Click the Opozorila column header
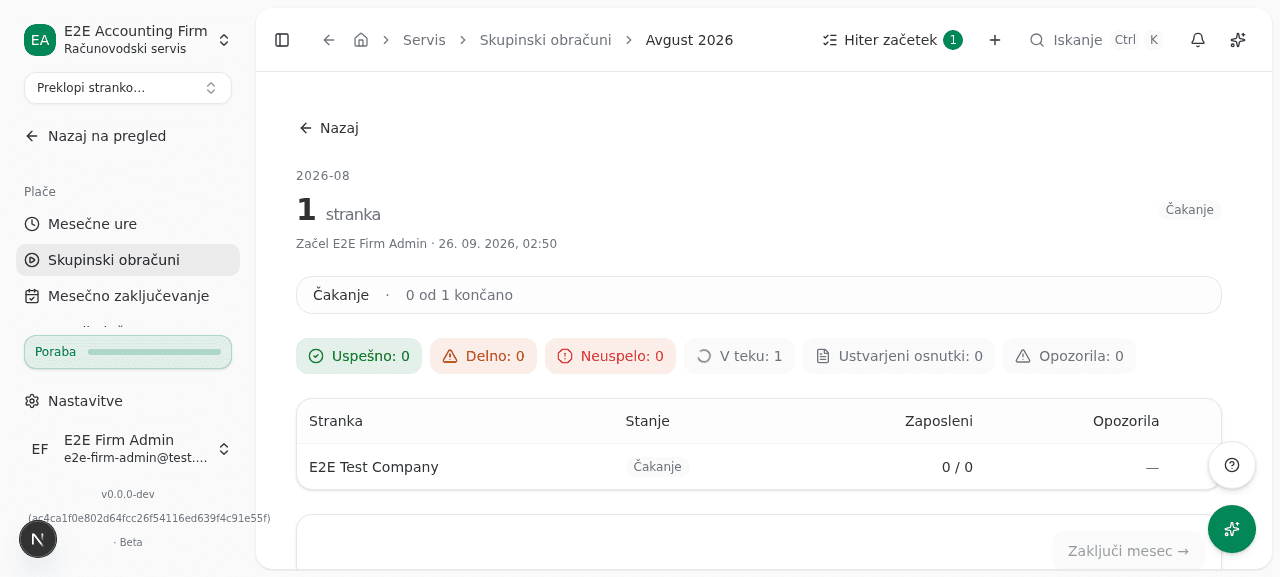Screen dimensions: 1280x577 point(1126,421)
